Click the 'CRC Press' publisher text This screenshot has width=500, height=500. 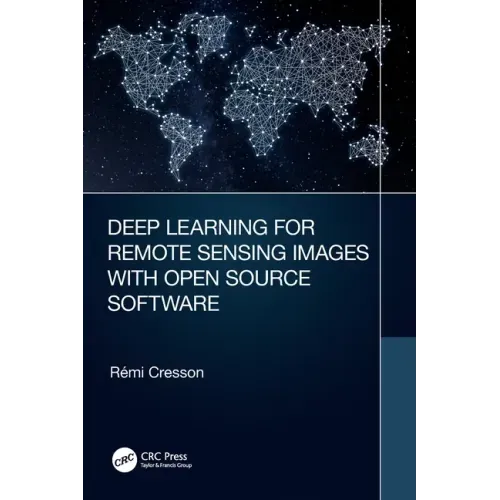164,456
